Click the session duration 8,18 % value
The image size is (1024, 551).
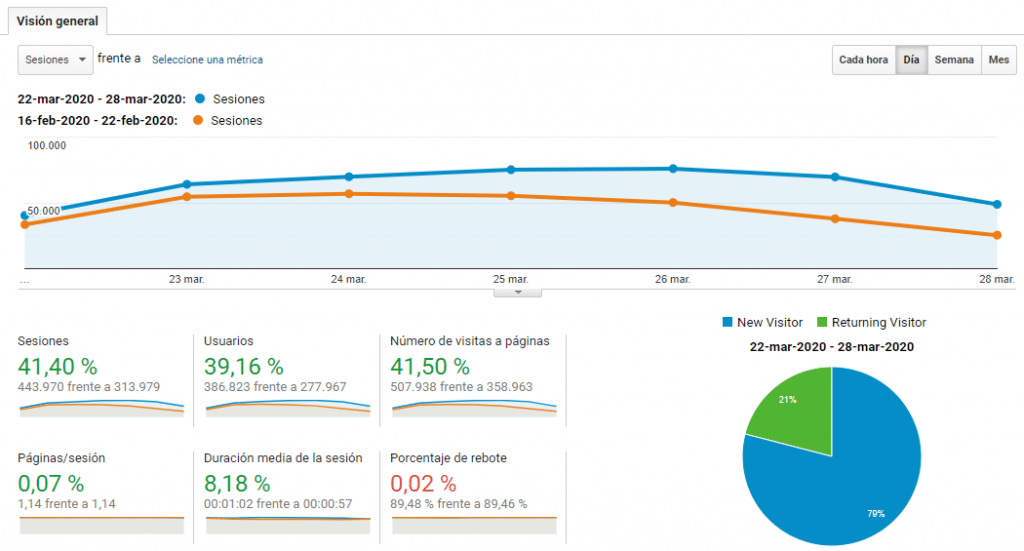tap(237, 484)
